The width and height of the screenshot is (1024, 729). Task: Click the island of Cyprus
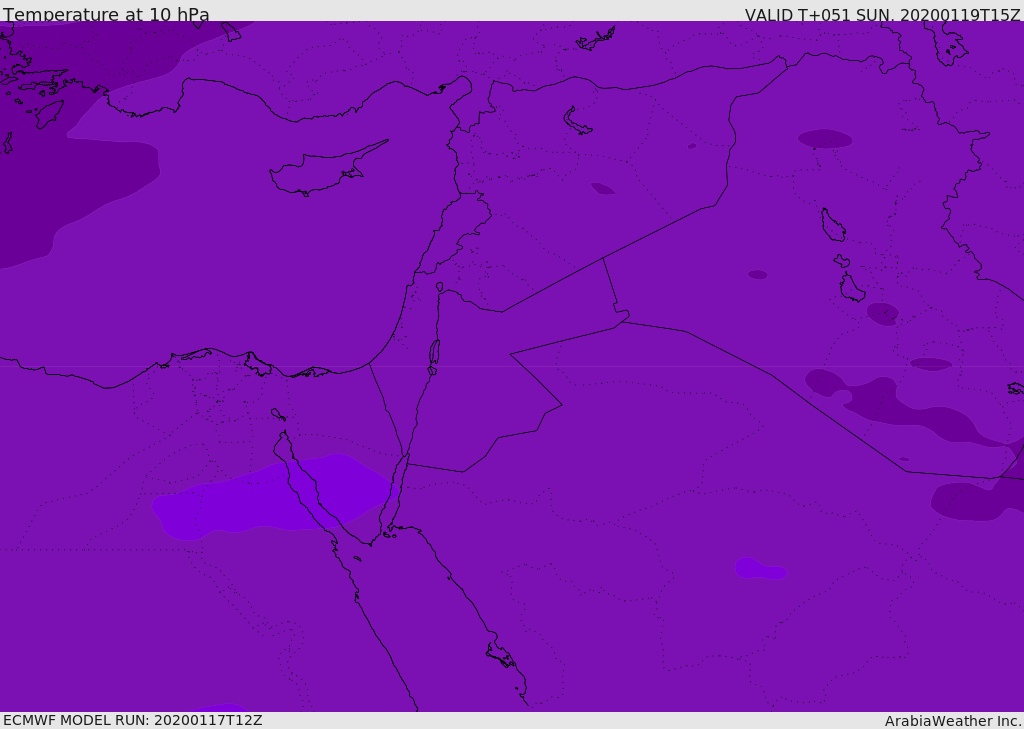[x=328, y=169]
